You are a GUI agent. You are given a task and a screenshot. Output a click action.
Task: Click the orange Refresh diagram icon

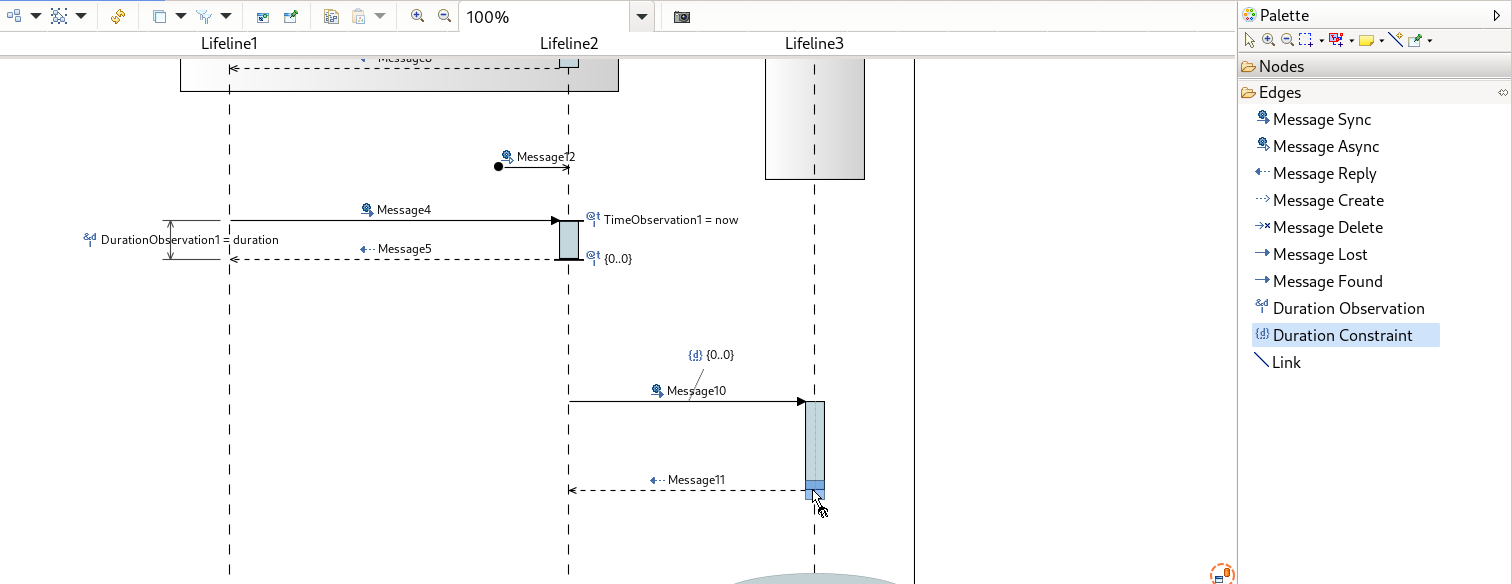coord(117,17)
